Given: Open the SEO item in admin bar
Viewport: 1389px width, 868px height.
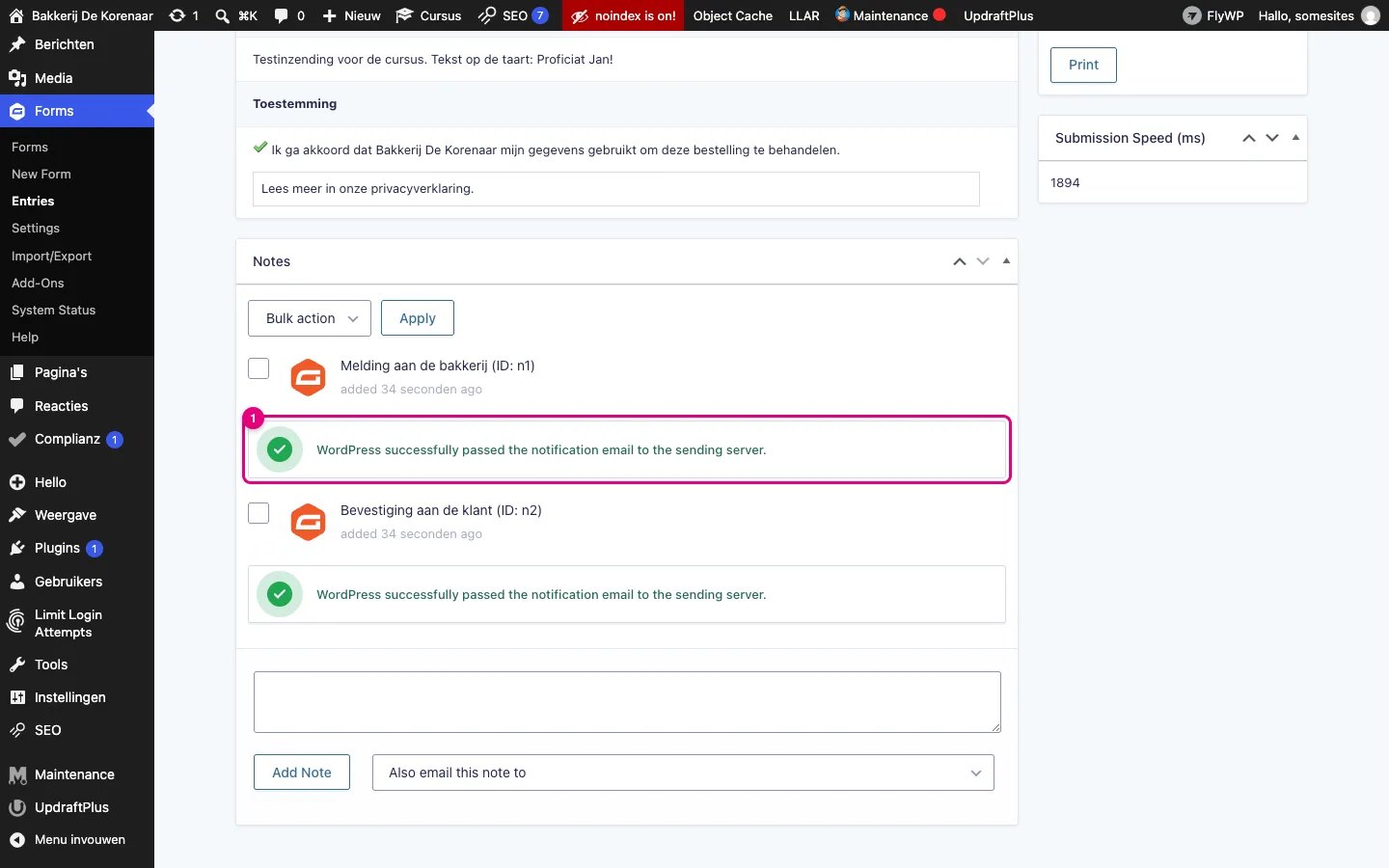Looking at the screenshot, I should pyautogui.click(x=514, y=15).
